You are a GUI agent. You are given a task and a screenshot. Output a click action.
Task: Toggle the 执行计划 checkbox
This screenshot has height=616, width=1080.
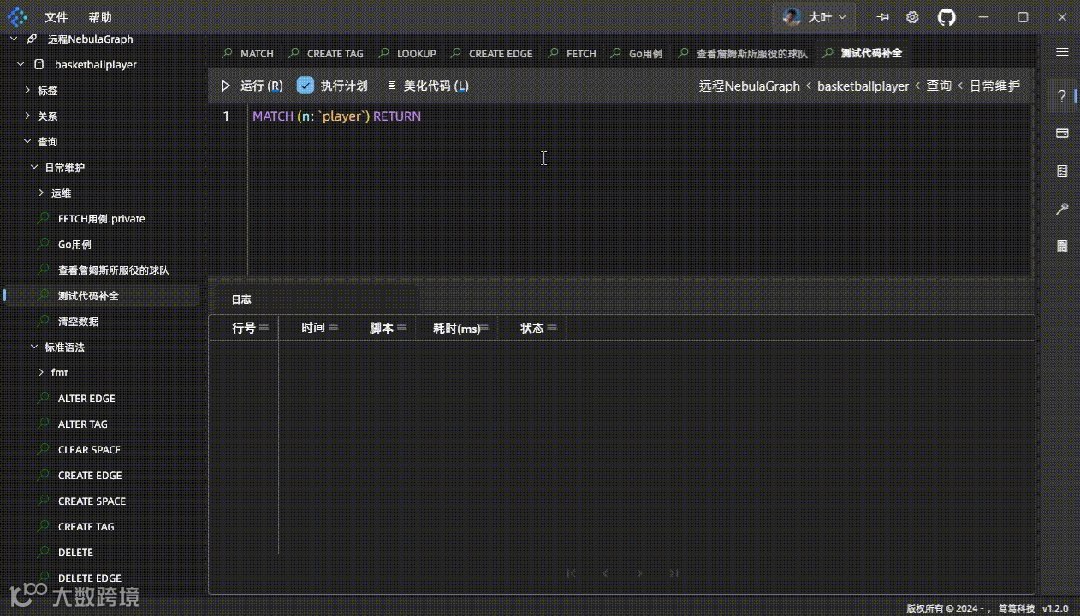[x=305, y=85]
